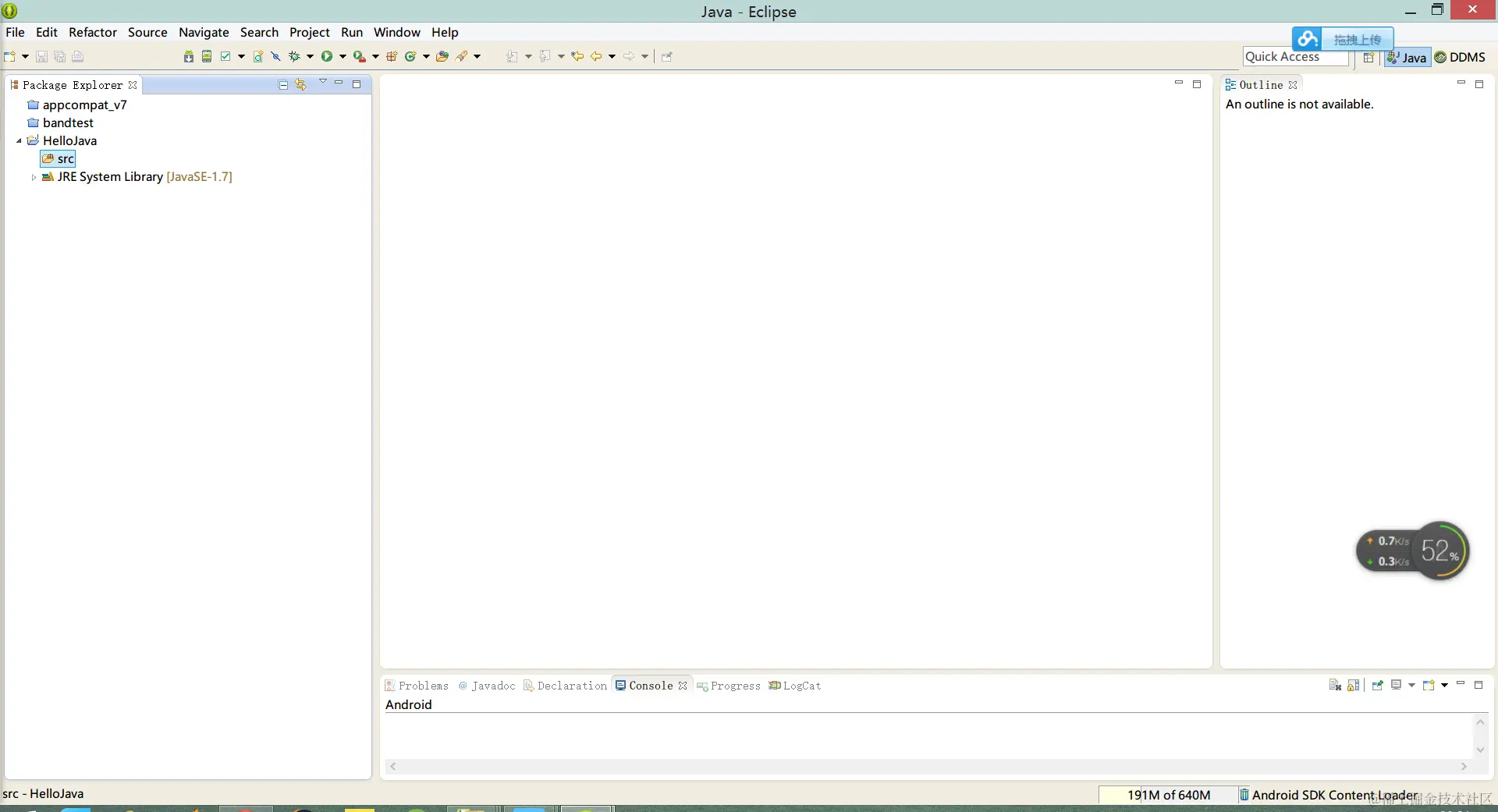Screen dimensions: 1498x812
Task: Click the Run External Tools icon
Action: (359, 56)
